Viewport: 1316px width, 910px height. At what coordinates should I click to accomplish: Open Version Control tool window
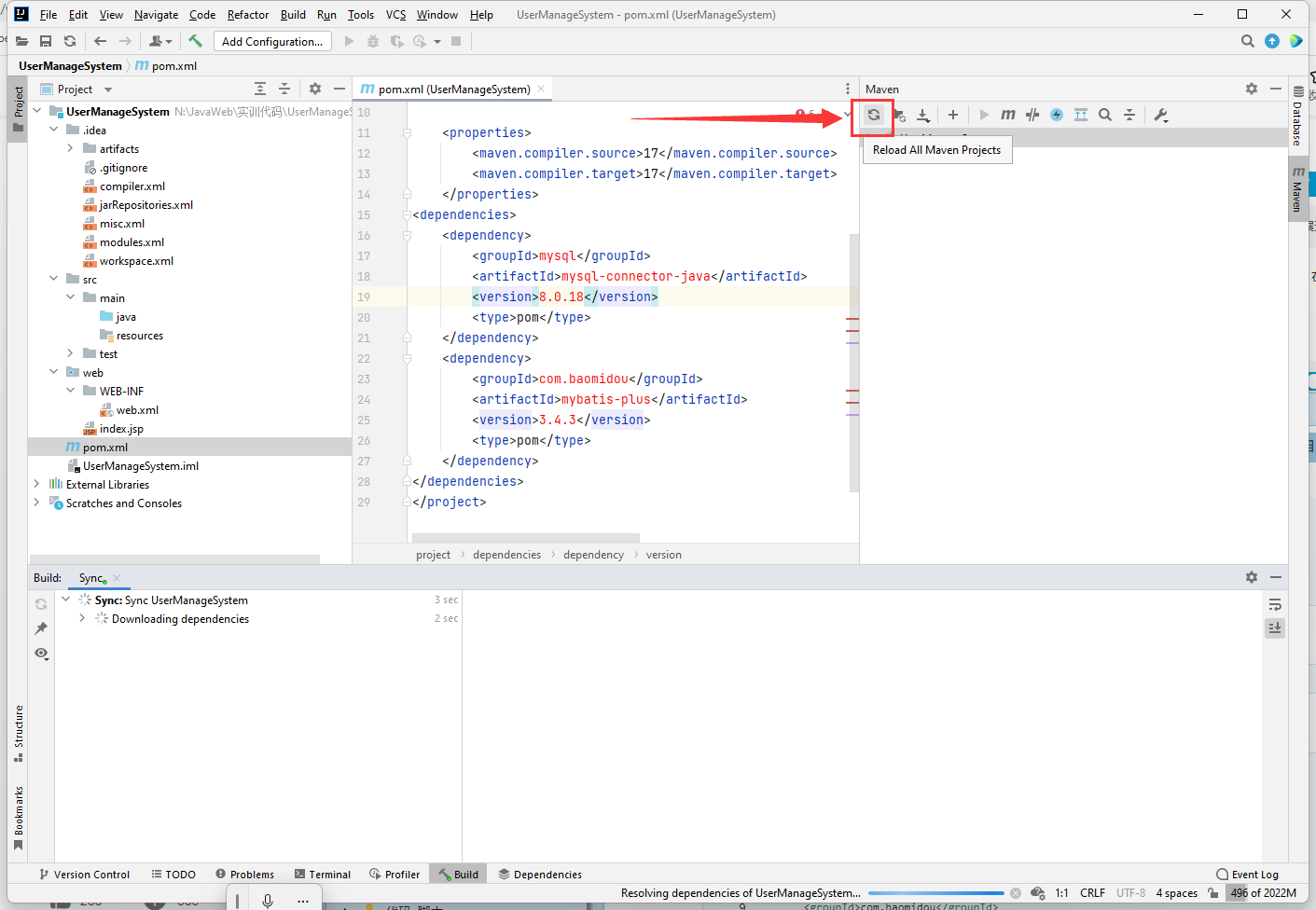(x=85, y=875)
